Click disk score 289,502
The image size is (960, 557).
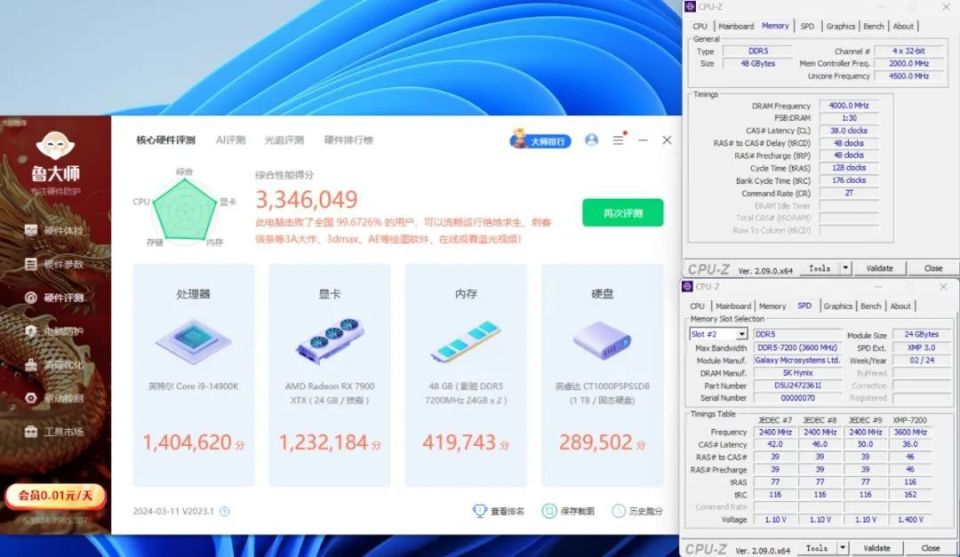click(595, 442)
